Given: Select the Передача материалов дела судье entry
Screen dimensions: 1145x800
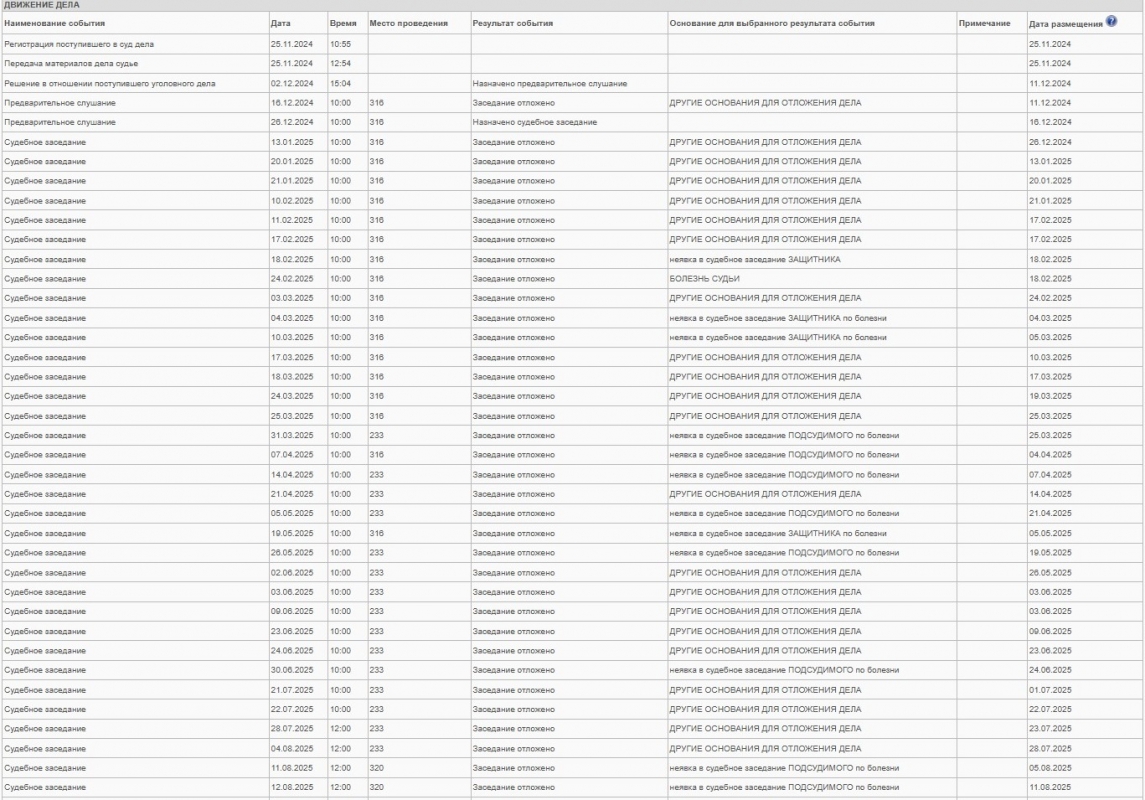Looking at the screenshot, I should point(71,63).
